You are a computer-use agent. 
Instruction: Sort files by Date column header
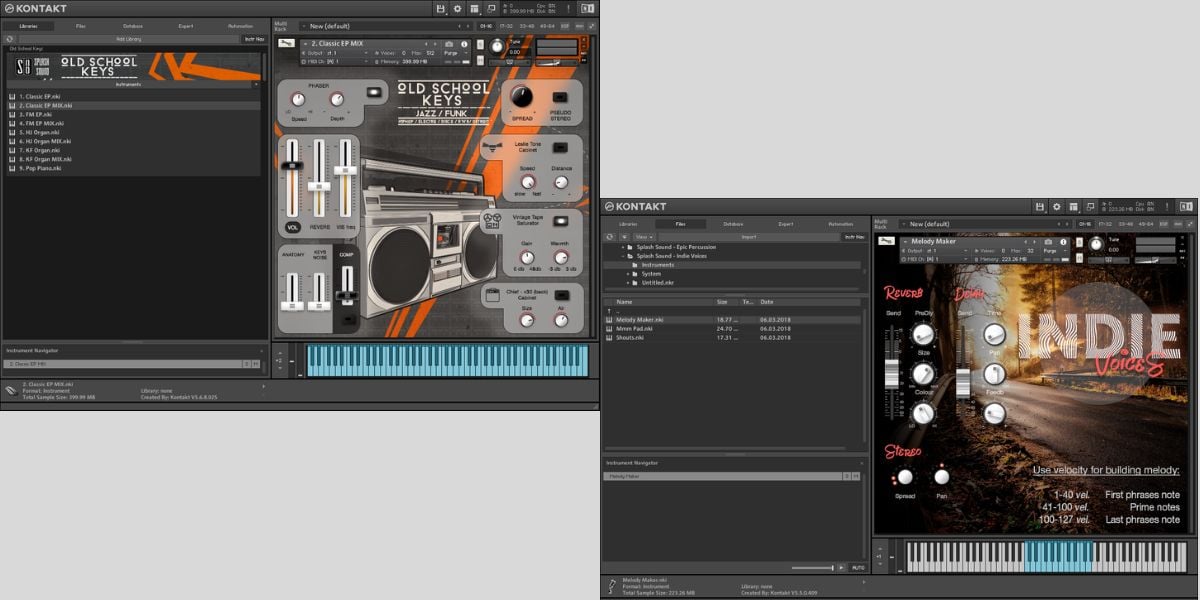(x=810, y=301)
